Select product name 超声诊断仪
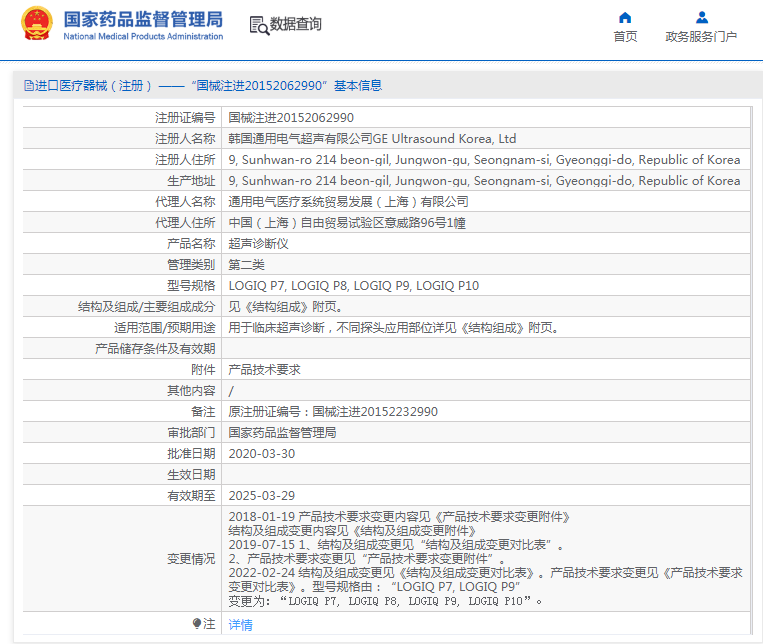 coord(258,243)
